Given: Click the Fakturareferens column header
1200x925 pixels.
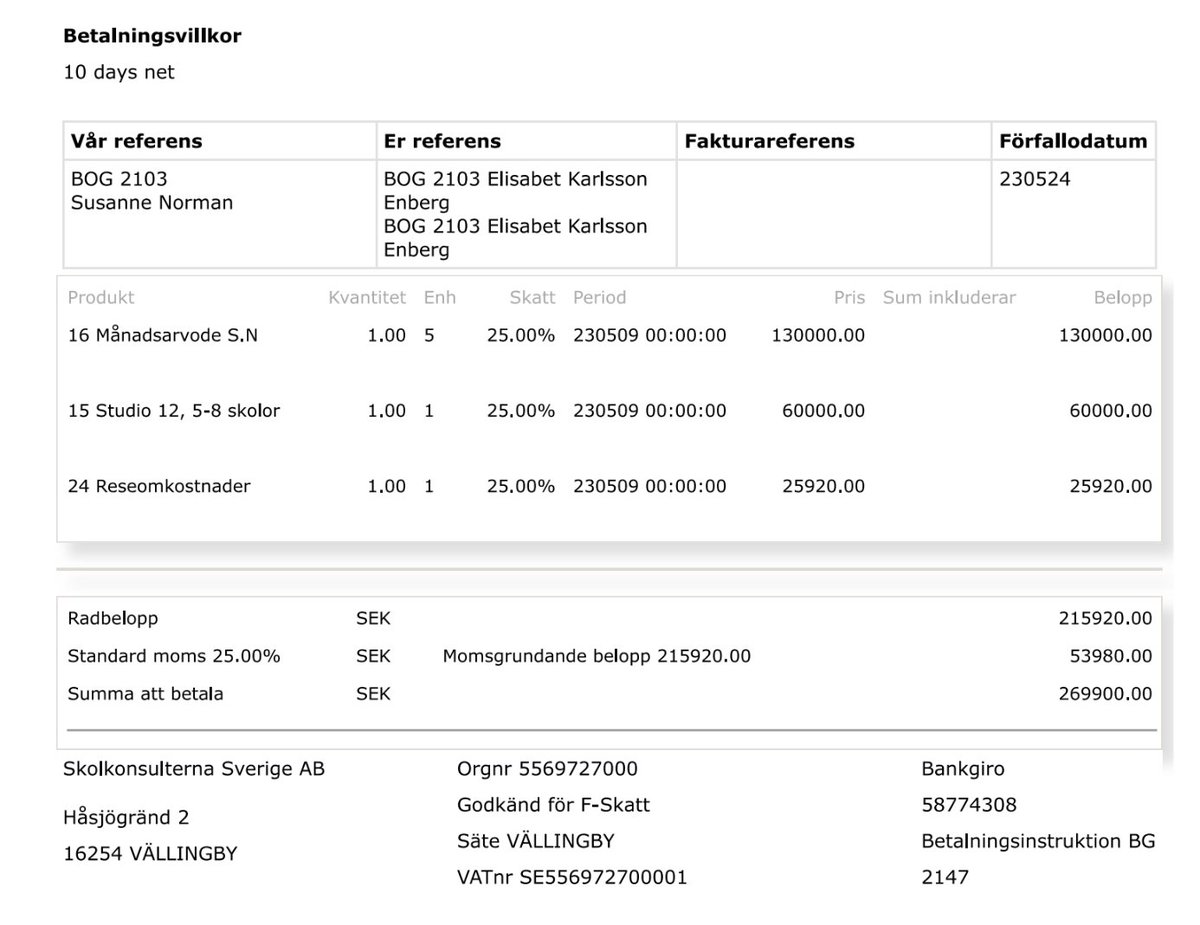Looking at the screenshot, I should (769, 141).
